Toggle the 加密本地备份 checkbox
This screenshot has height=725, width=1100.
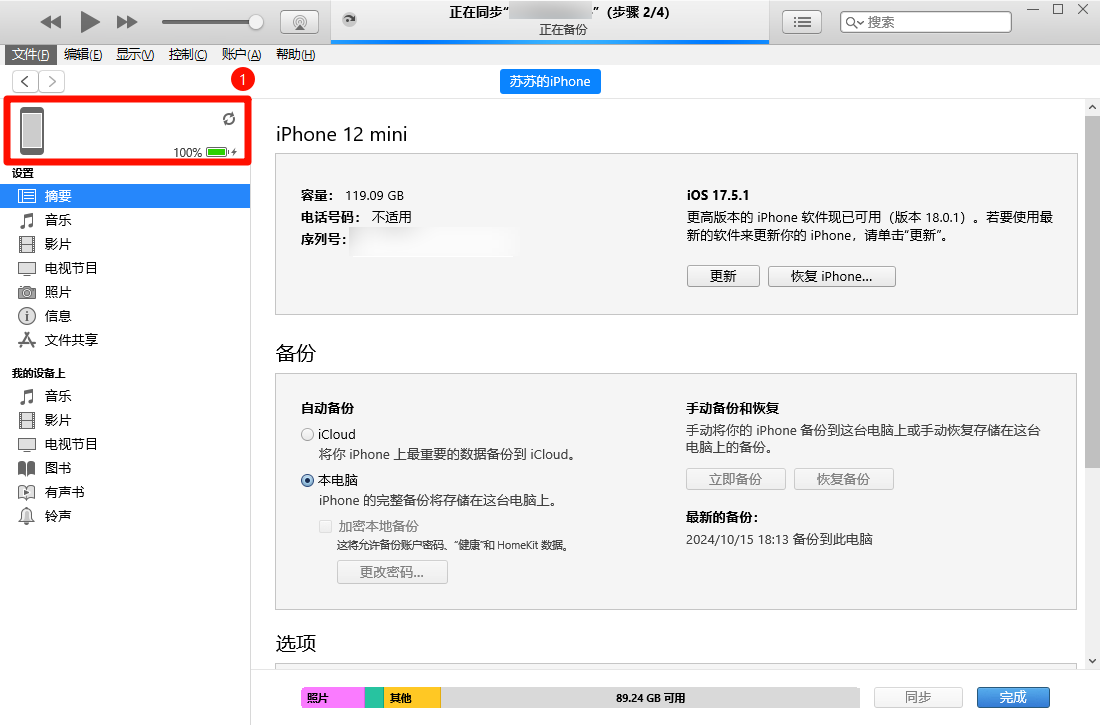[326, 526]
